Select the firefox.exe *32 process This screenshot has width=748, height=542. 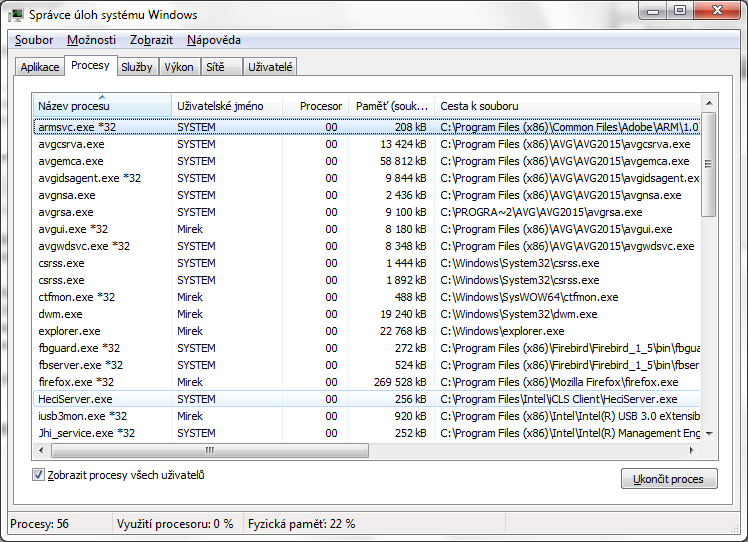pos(367,382)
